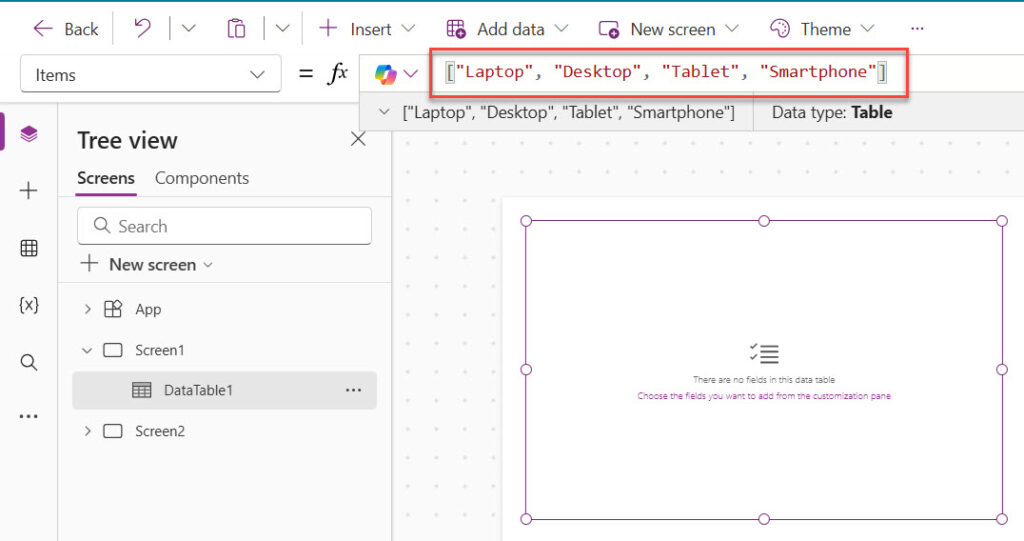Open the Copilot formula assistant icon

coord(386,74)
